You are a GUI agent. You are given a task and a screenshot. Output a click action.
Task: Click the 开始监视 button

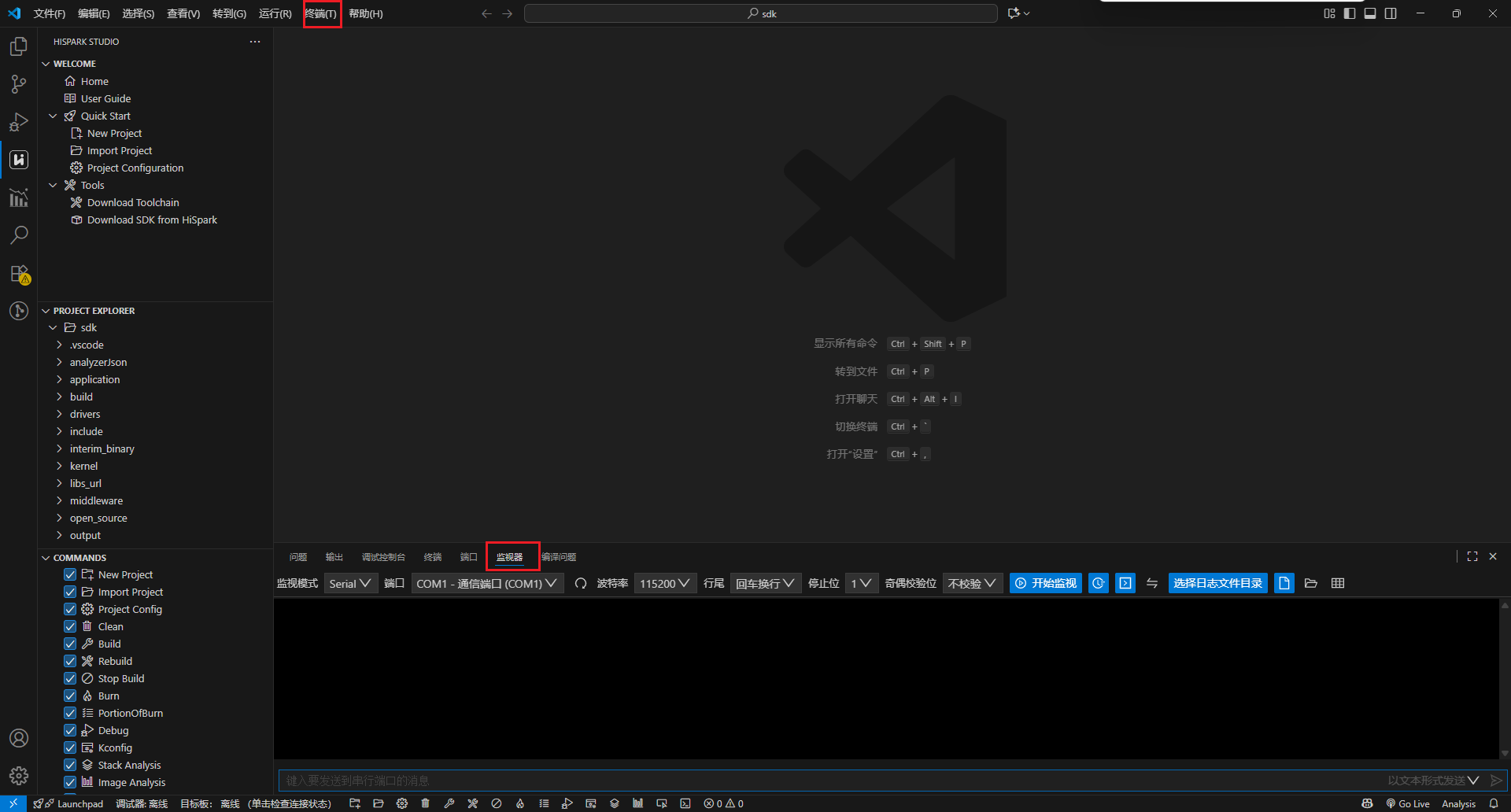tap(1046, 583)
